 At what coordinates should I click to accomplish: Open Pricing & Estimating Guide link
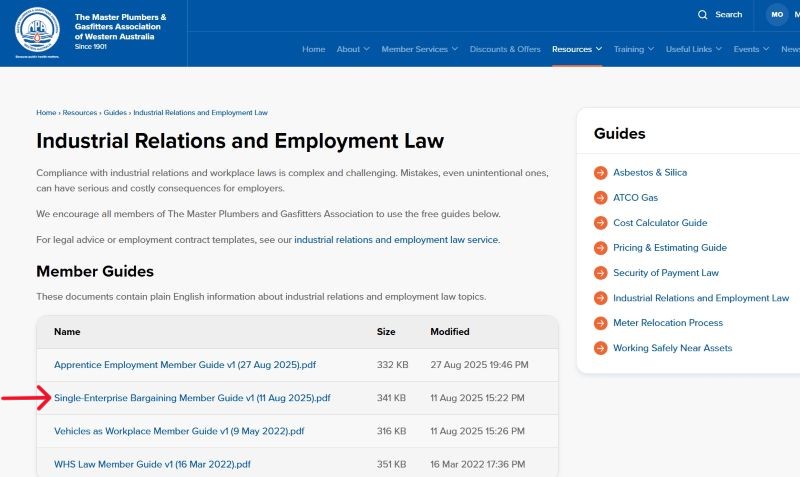click(670, 248)
